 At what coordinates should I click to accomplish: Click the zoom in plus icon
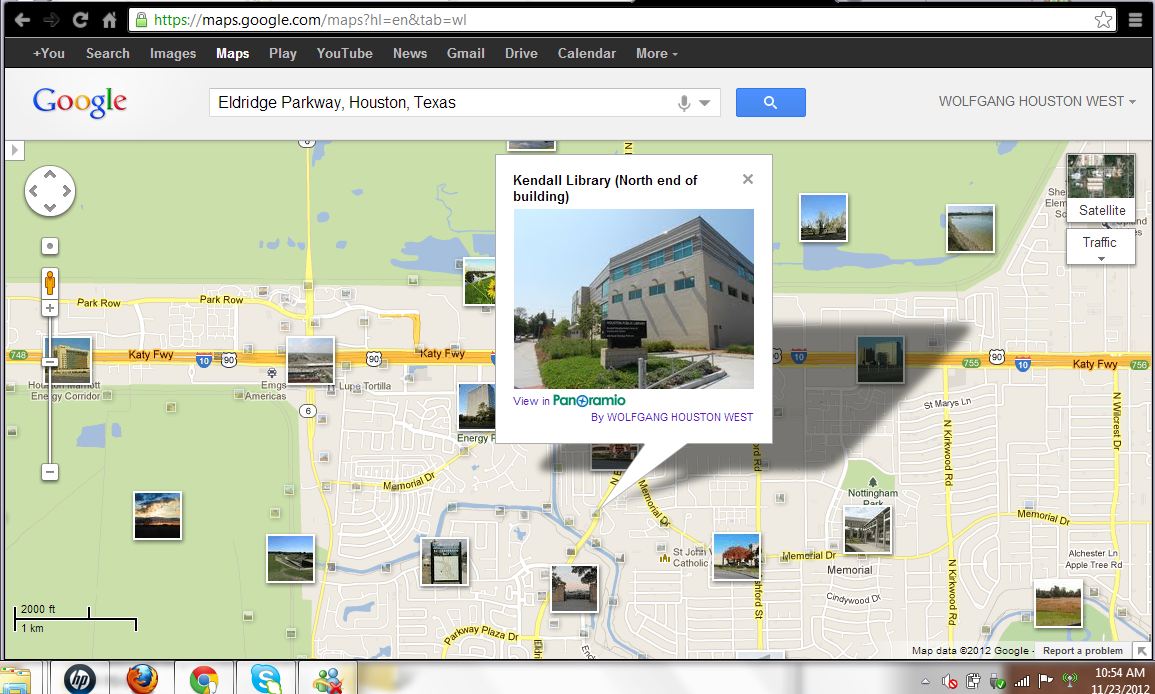pyautogui.click(x=50, y=306)
